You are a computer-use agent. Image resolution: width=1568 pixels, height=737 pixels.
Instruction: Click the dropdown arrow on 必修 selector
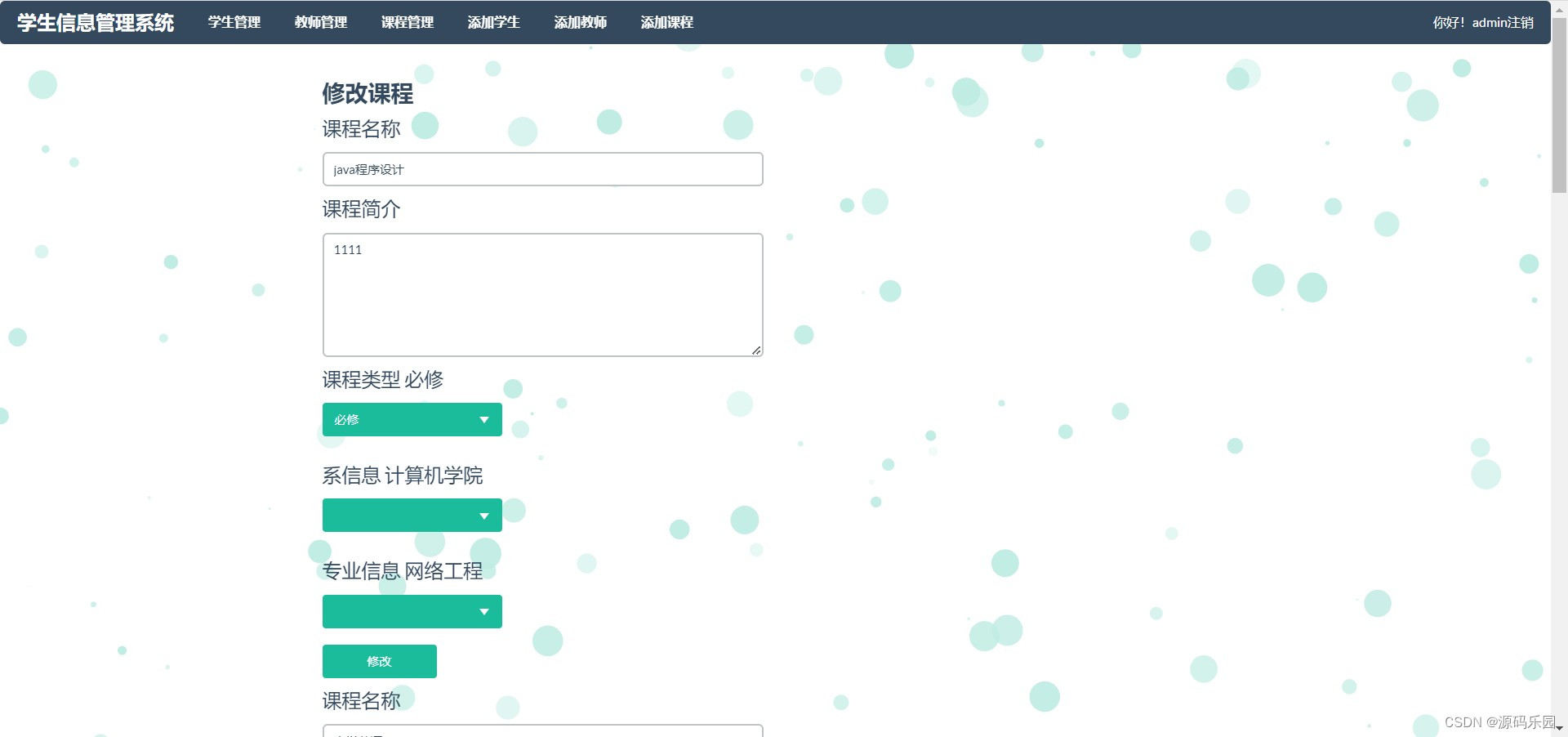coord(484,419)
